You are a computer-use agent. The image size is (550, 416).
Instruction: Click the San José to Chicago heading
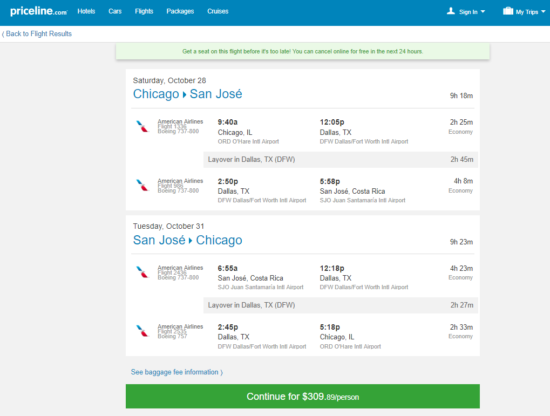(x=188, y=240)
